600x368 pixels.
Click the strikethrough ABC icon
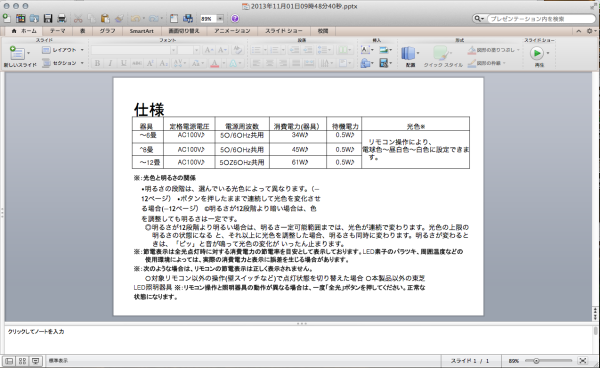tap(137, 63)
